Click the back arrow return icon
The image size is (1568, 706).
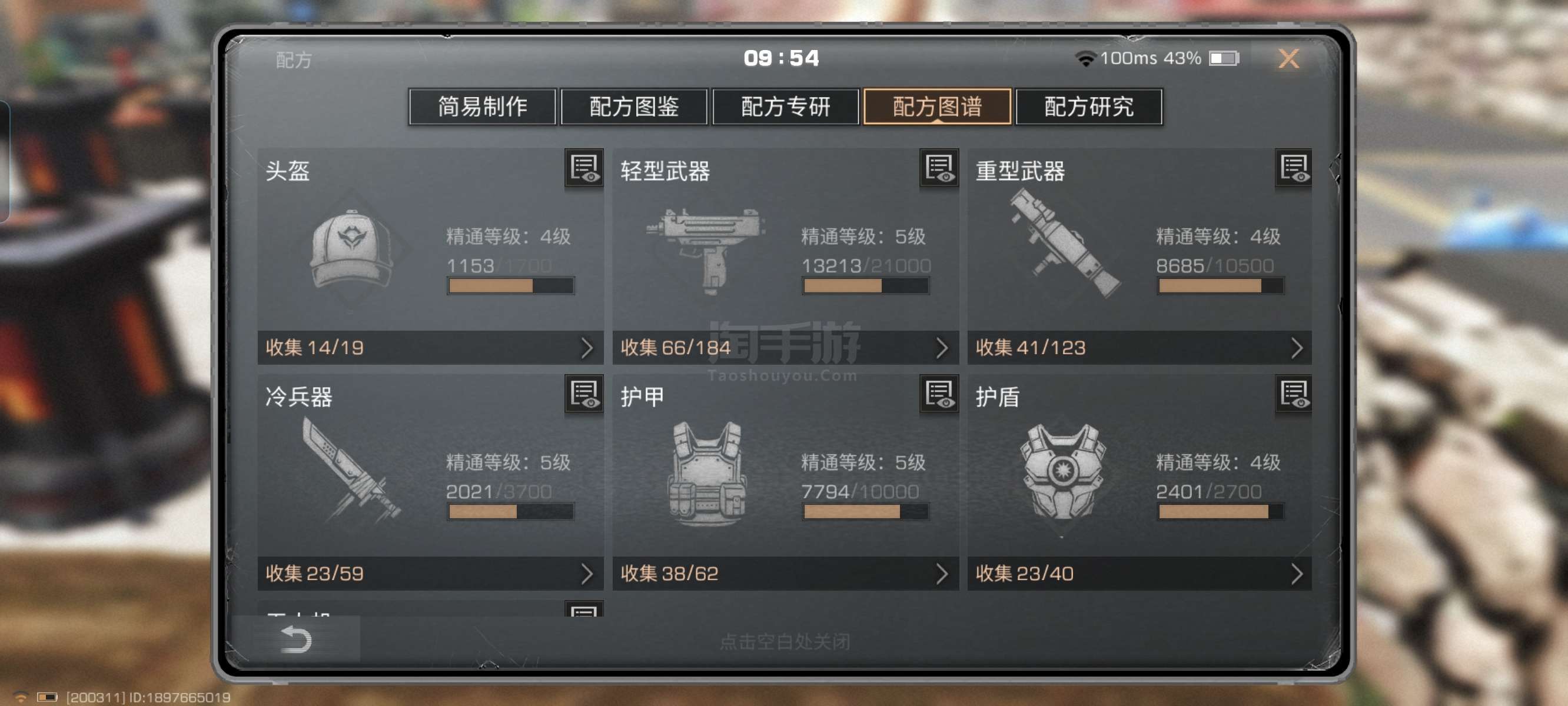pos(296,639)
